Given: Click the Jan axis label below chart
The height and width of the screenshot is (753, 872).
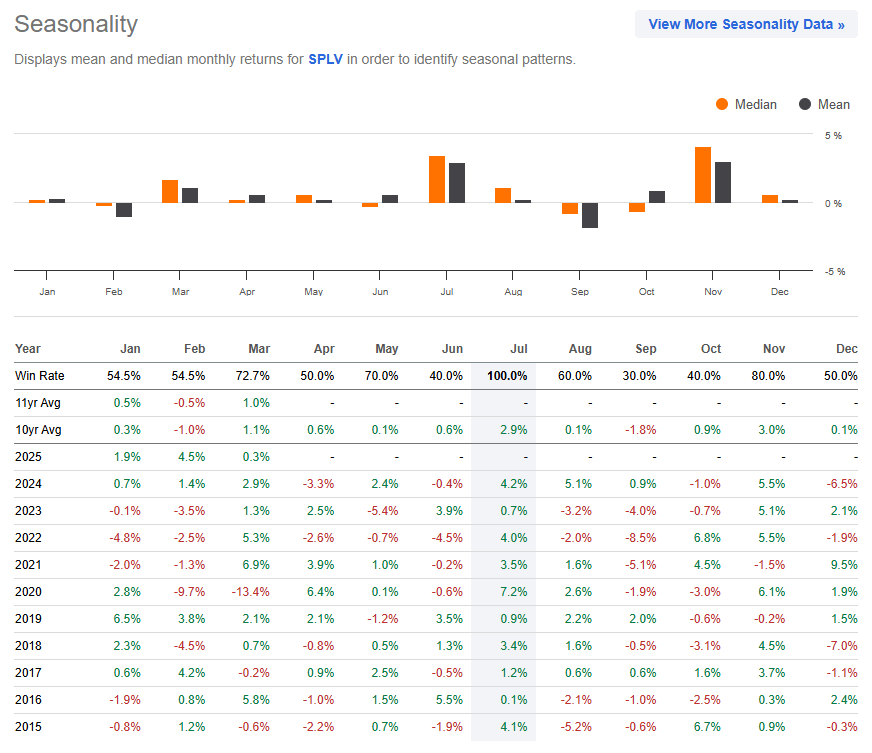Looking at the screenshot, I should point(47,291).
